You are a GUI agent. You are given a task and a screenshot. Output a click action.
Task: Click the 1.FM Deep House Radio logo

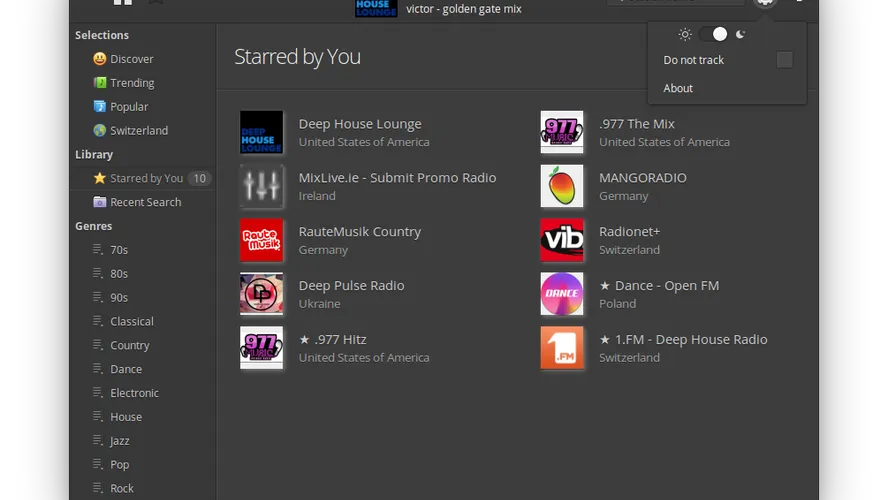(561, 348)
